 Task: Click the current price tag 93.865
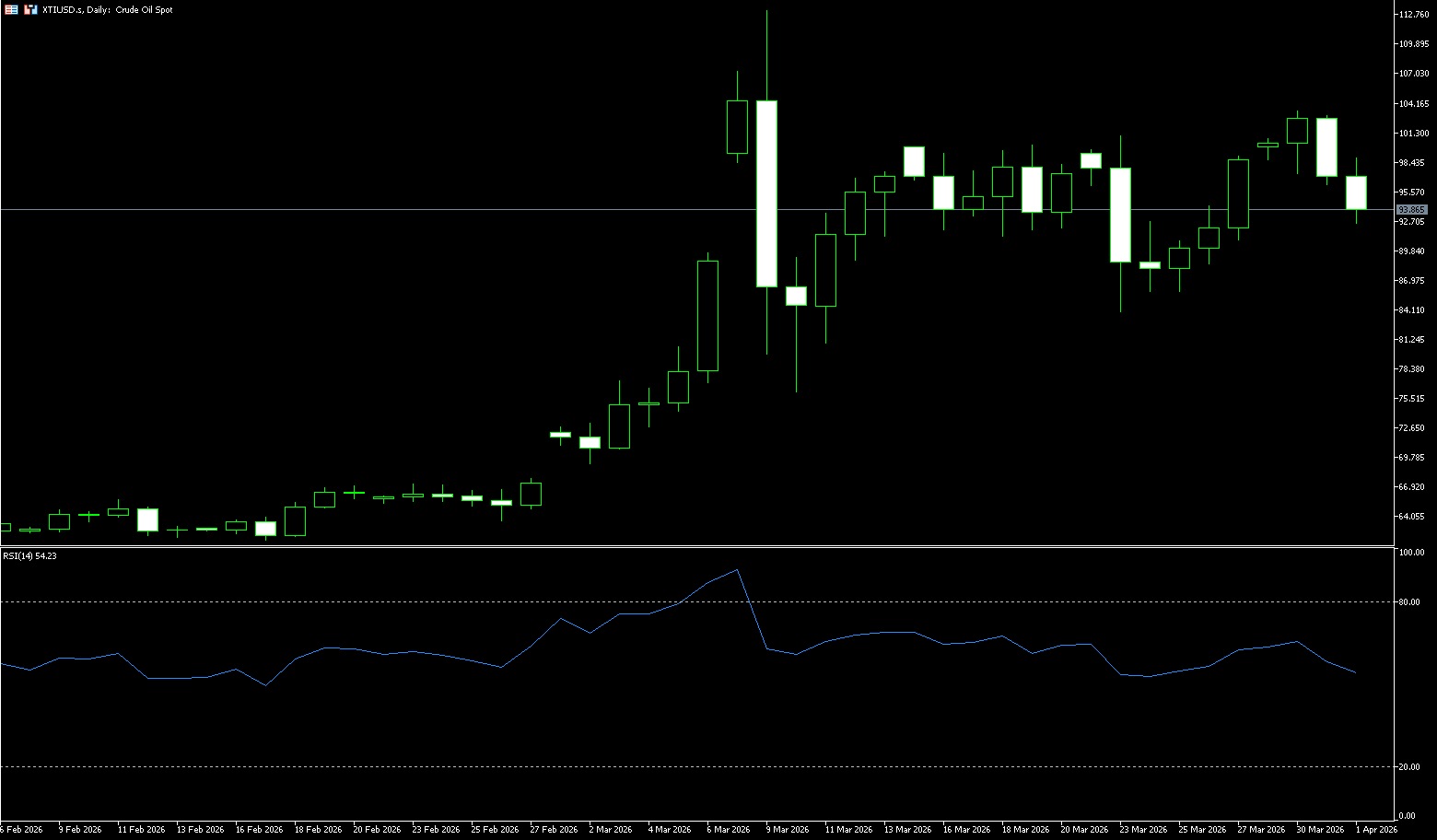pos(1411,210)
